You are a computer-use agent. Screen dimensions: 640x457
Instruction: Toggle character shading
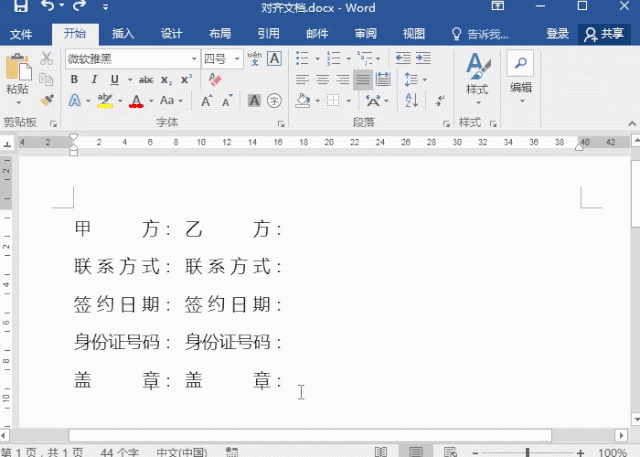coord(254,100)
